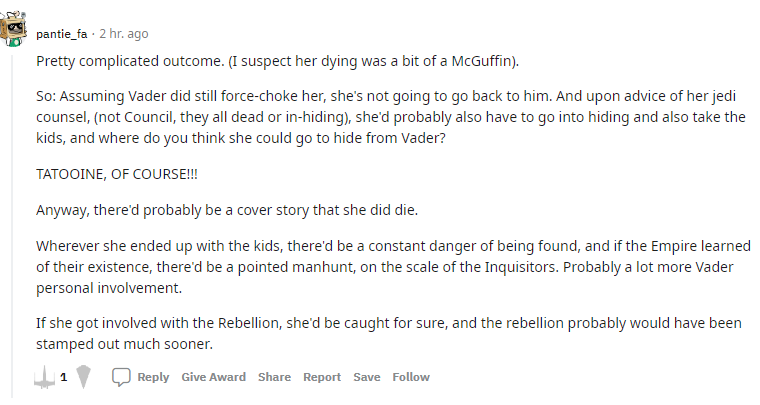Collapse the comment using the thread line
Viewport: 760px width, 405px height.
tap(12, 223)
